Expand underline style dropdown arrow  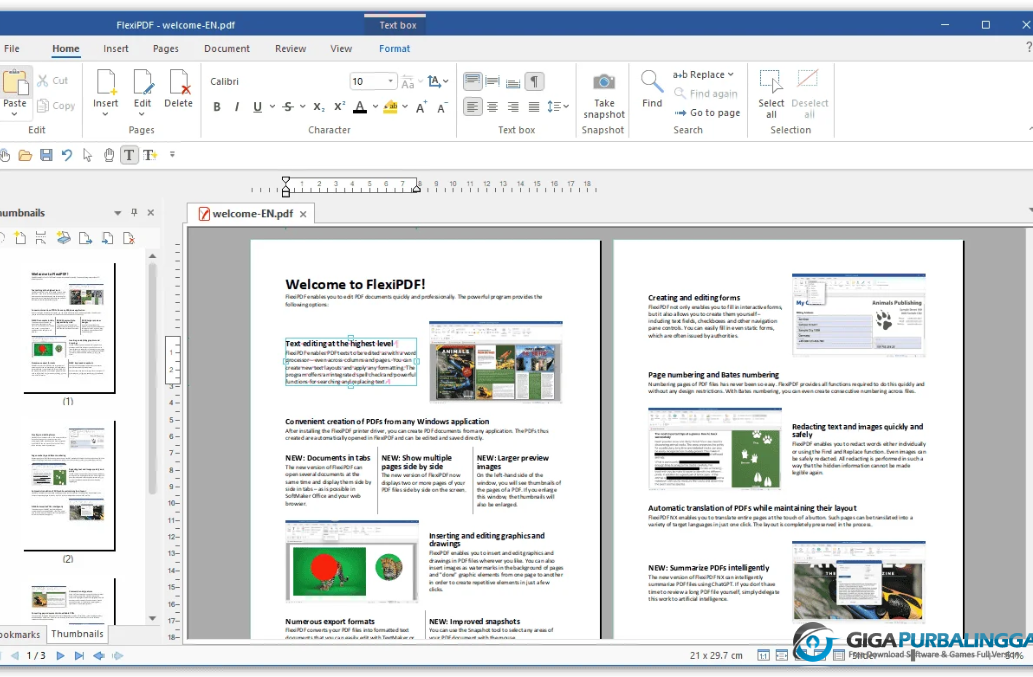(272, 107)
